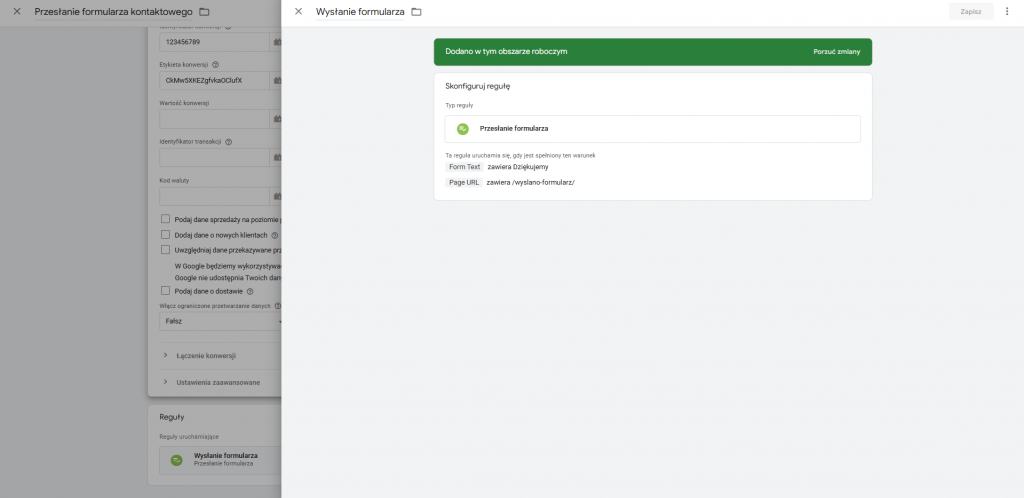Viewport: 1024px width, 498px height.
Task: Click the Wysłanie formularza trigger icon under Reguły
Action: (x=176, y=459)
